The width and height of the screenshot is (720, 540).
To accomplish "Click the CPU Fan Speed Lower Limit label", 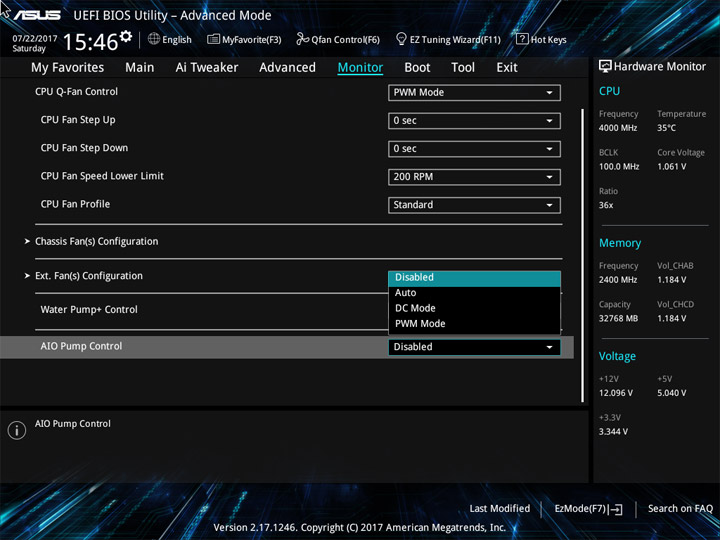I will tap(102, 176).
